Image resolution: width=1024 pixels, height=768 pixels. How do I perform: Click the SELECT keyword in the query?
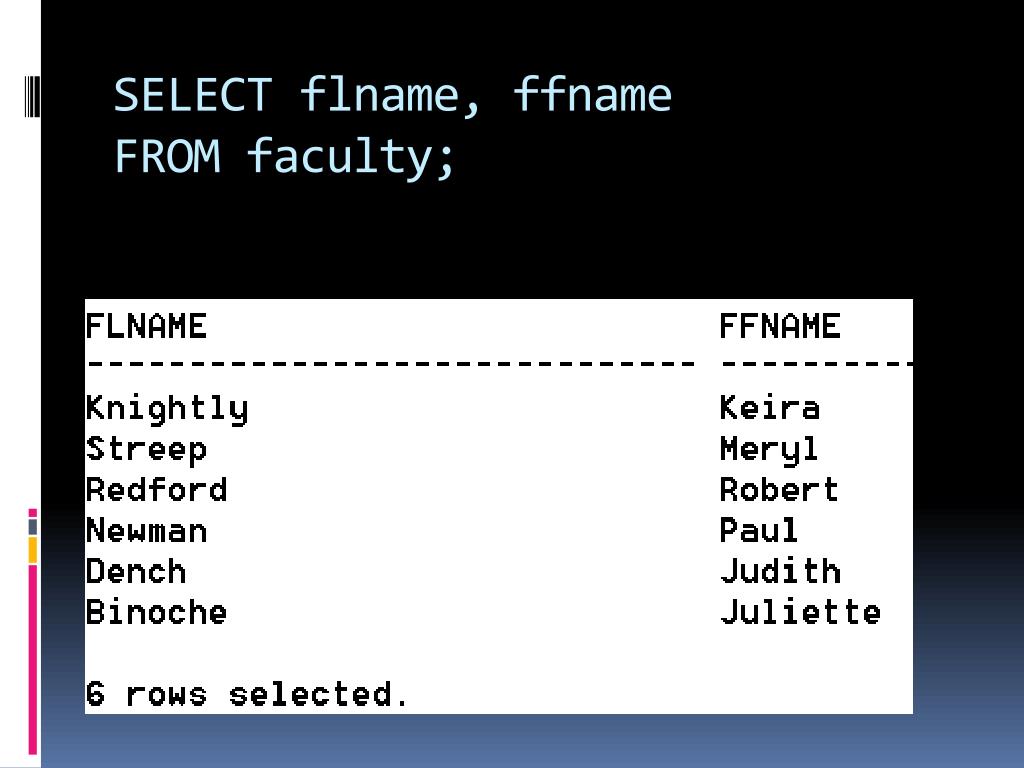[193, 95]
